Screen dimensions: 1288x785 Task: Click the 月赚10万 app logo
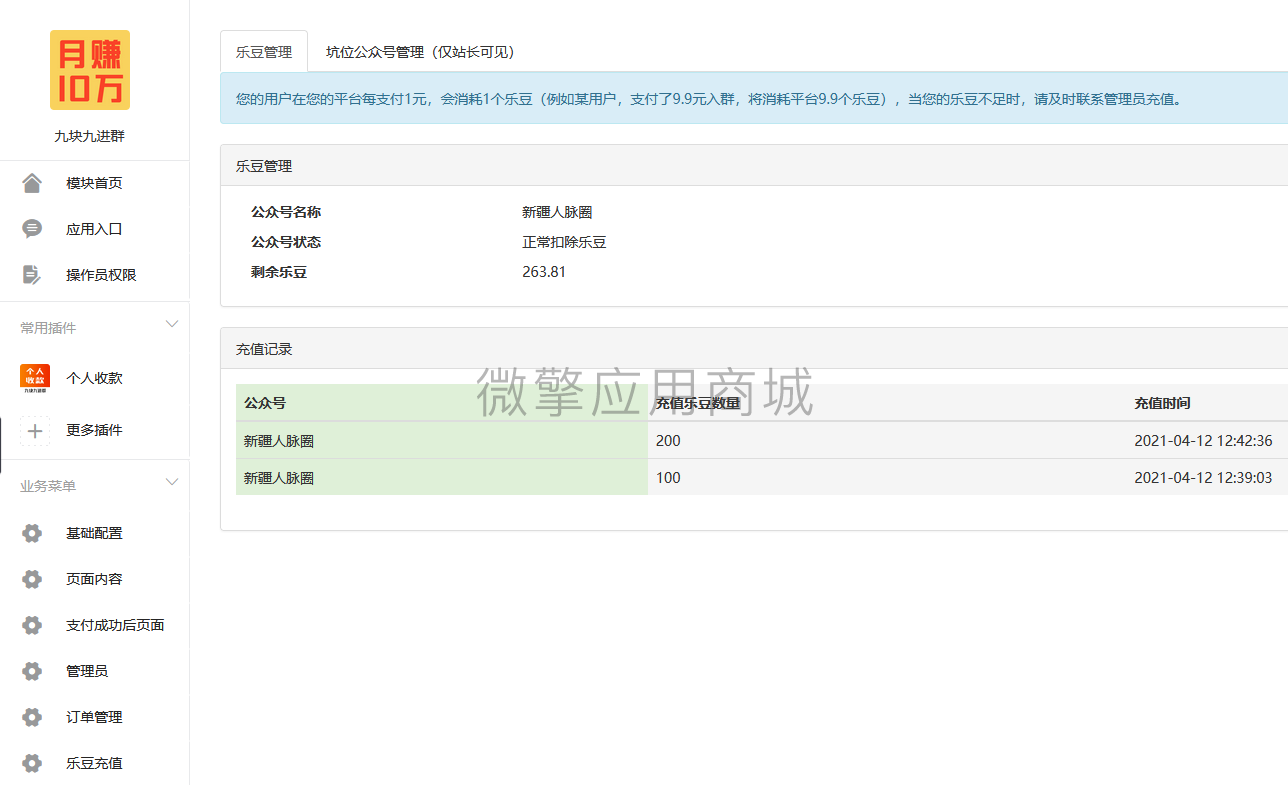(90, 70)
